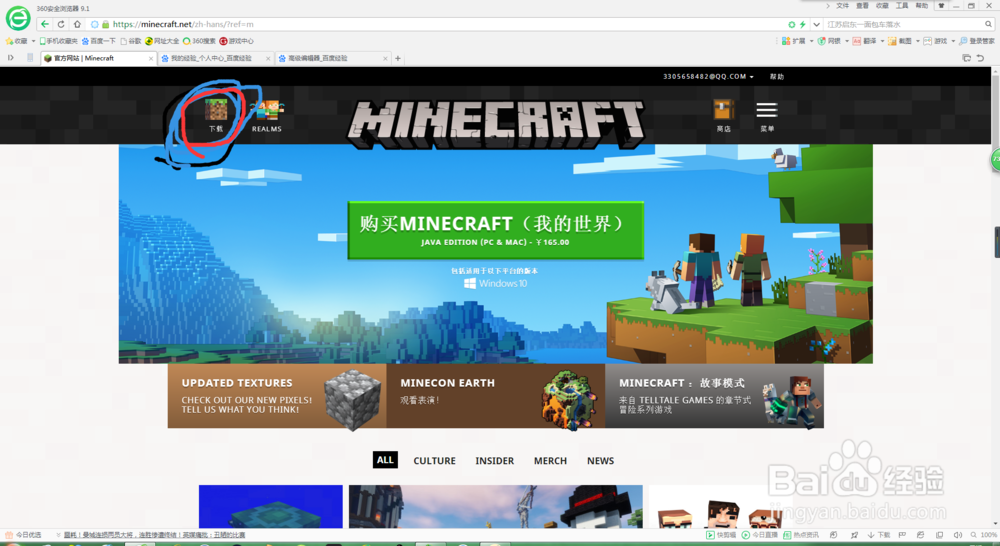Open the 360 browser logo menu
This screenshot has width=1000, height=546.
tap(18, 18)
